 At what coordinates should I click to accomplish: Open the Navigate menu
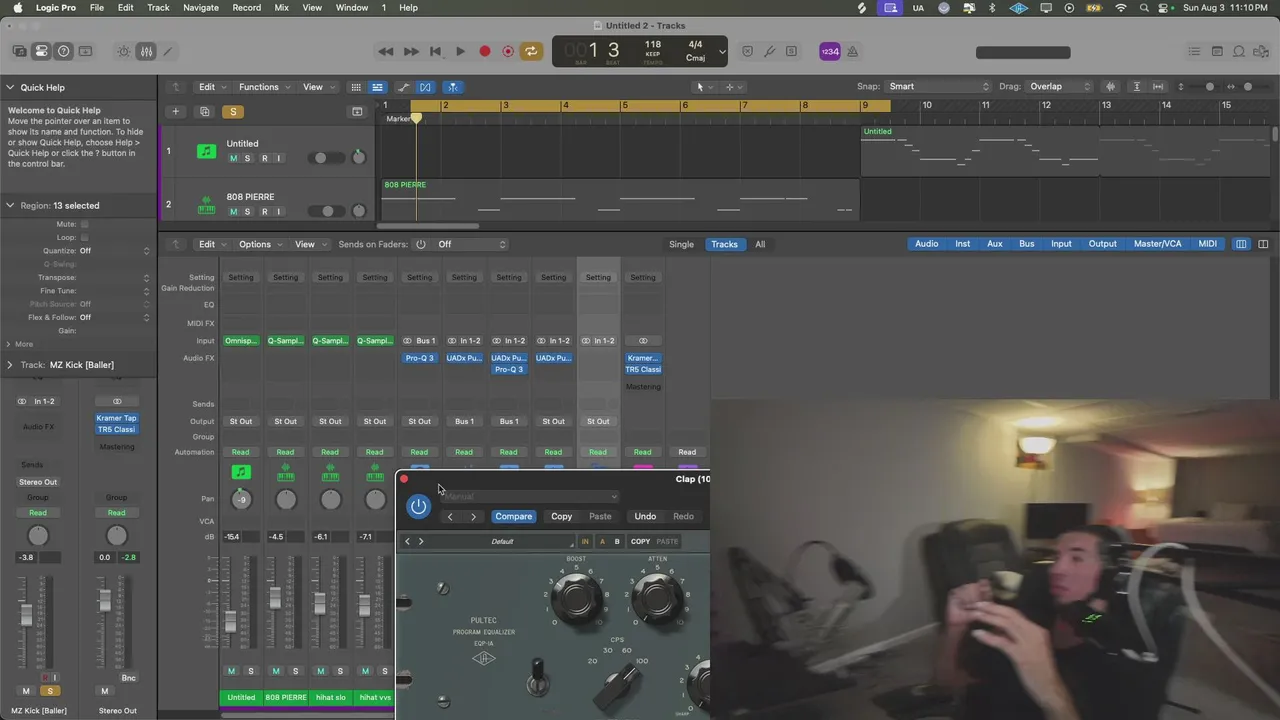(x=200, y=7)
